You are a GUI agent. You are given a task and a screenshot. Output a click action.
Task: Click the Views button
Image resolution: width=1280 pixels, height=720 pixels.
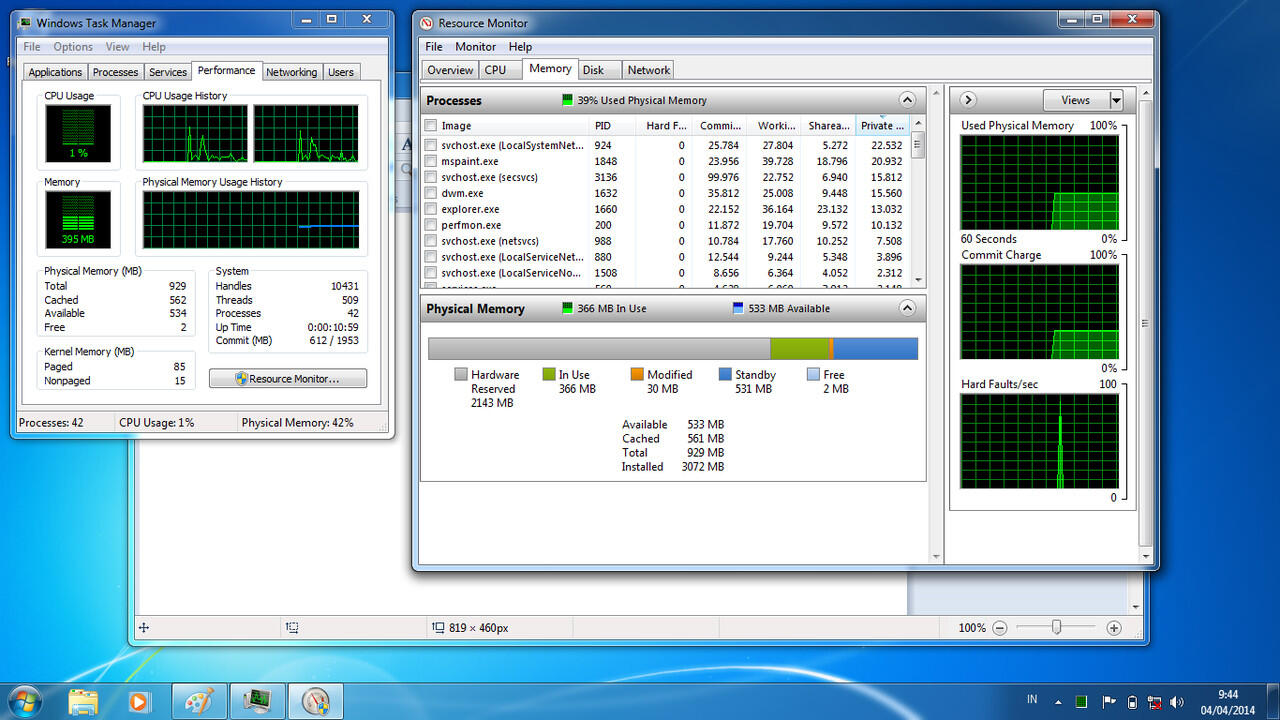(x=1076, y=100)
